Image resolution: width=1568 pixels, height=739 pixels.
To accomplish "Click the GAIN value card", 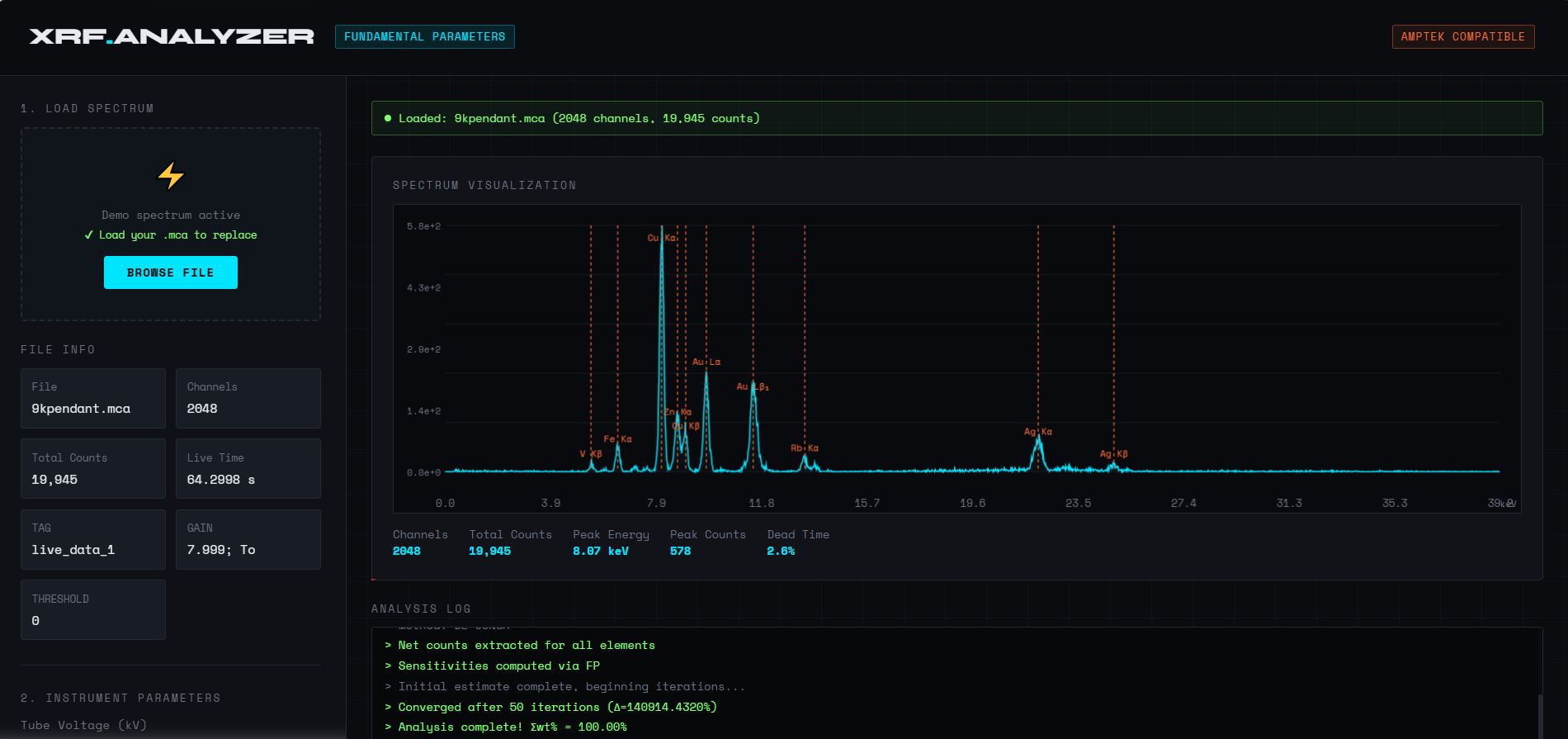I will (x=248, y=539).
